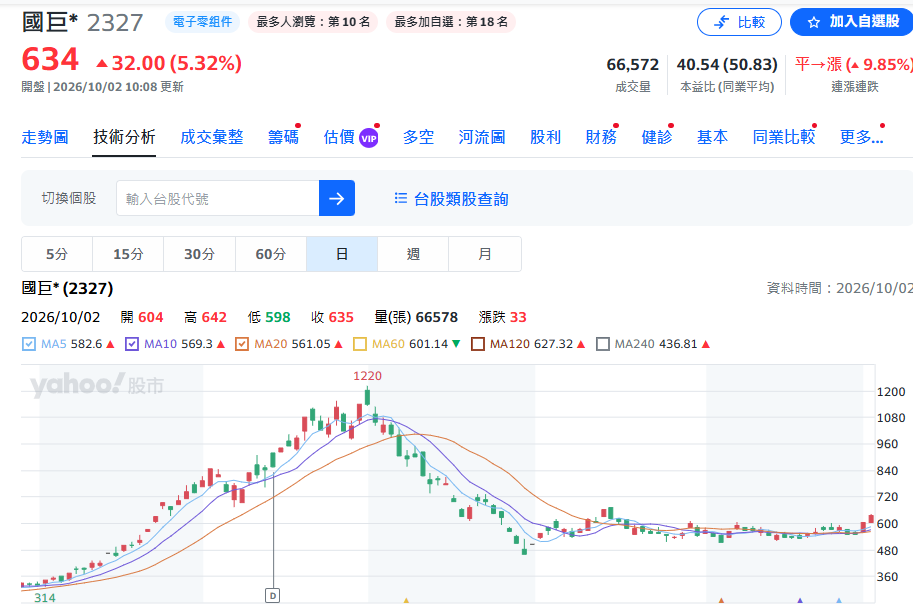The image size is (913, 612).
Task: Open the 健診 tab
Action: click(657, 137)
